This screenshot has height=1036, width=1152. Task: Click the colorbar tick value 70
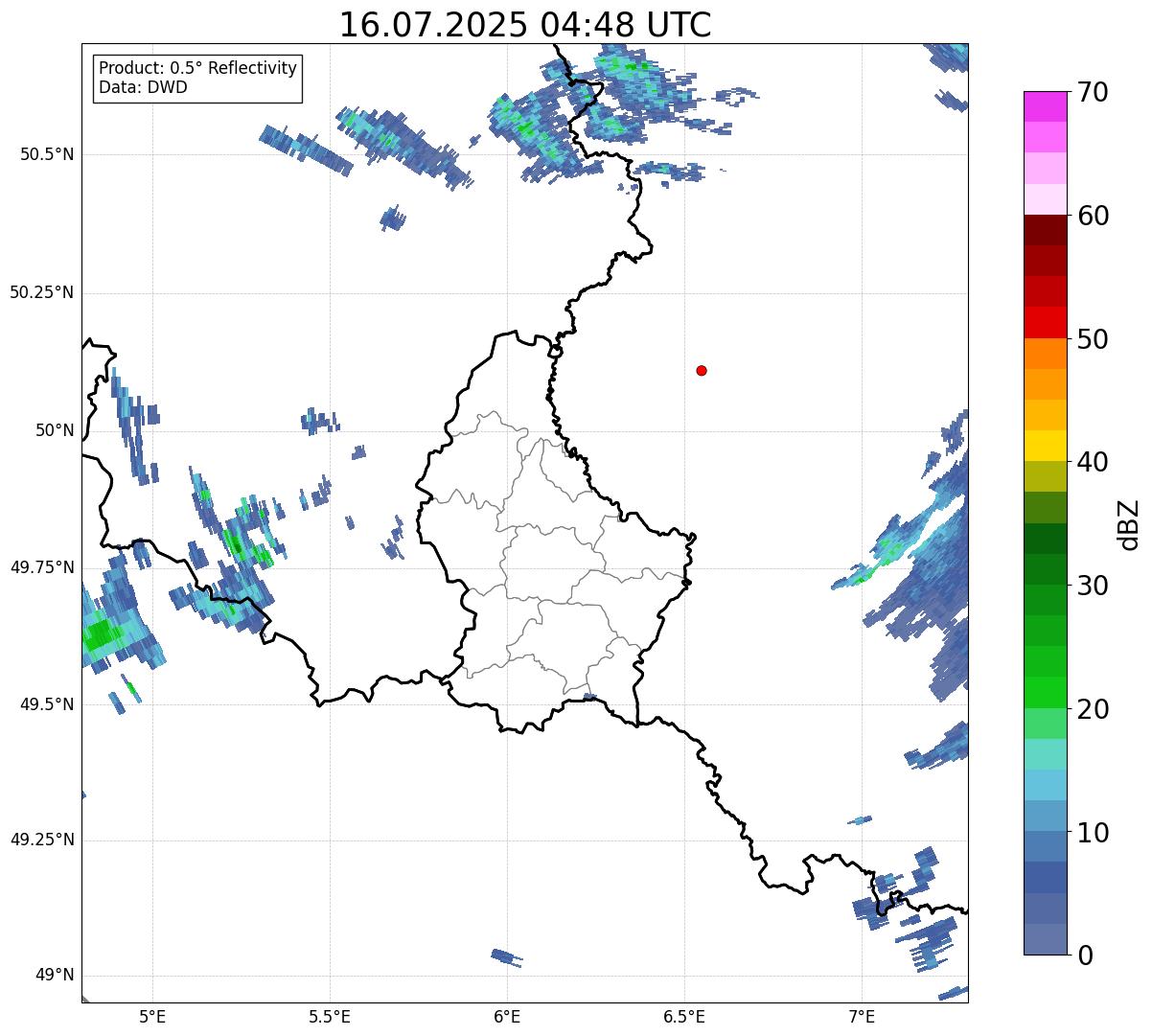point(1093,92)
